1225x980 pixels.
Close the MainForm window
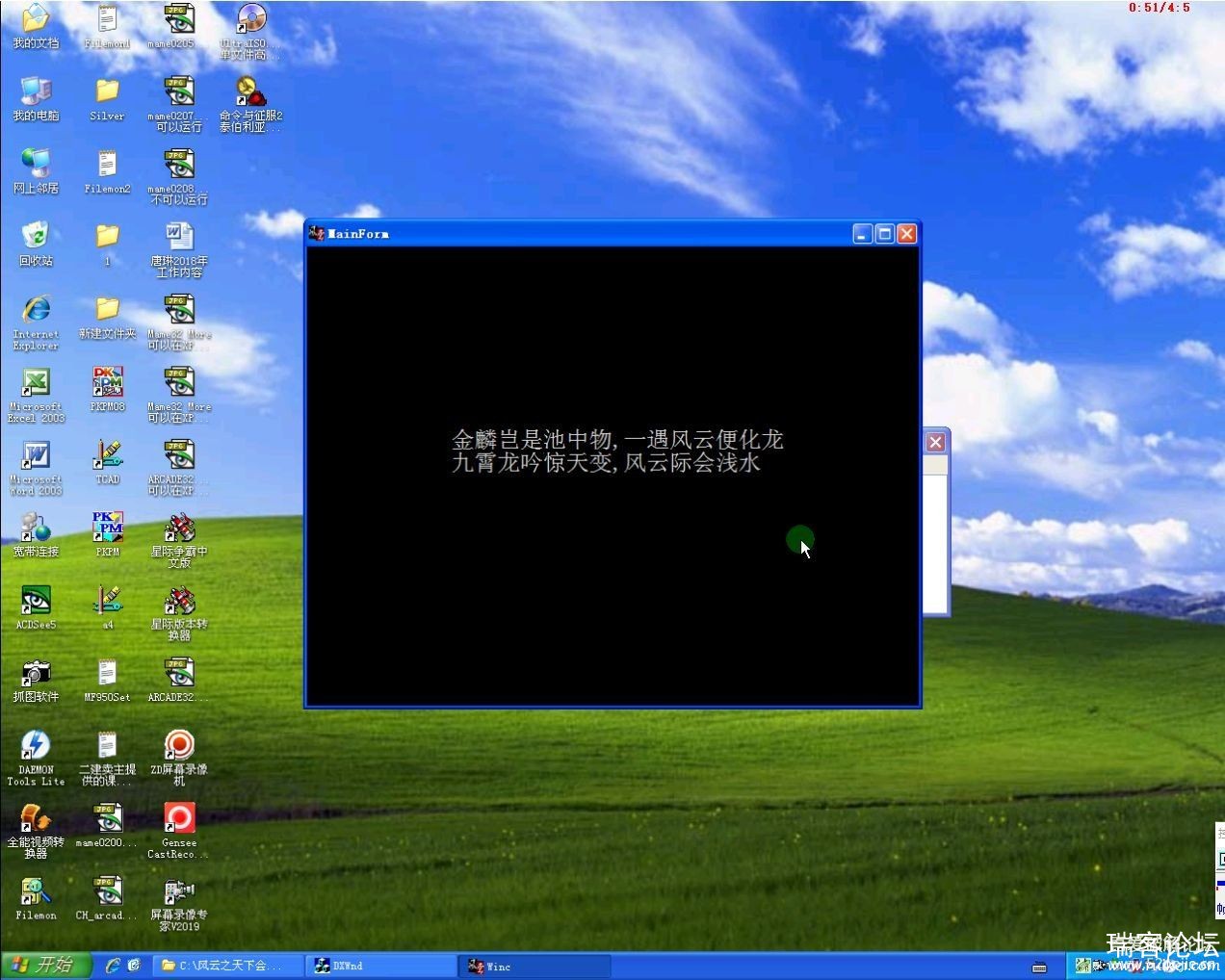coord(907,233)
